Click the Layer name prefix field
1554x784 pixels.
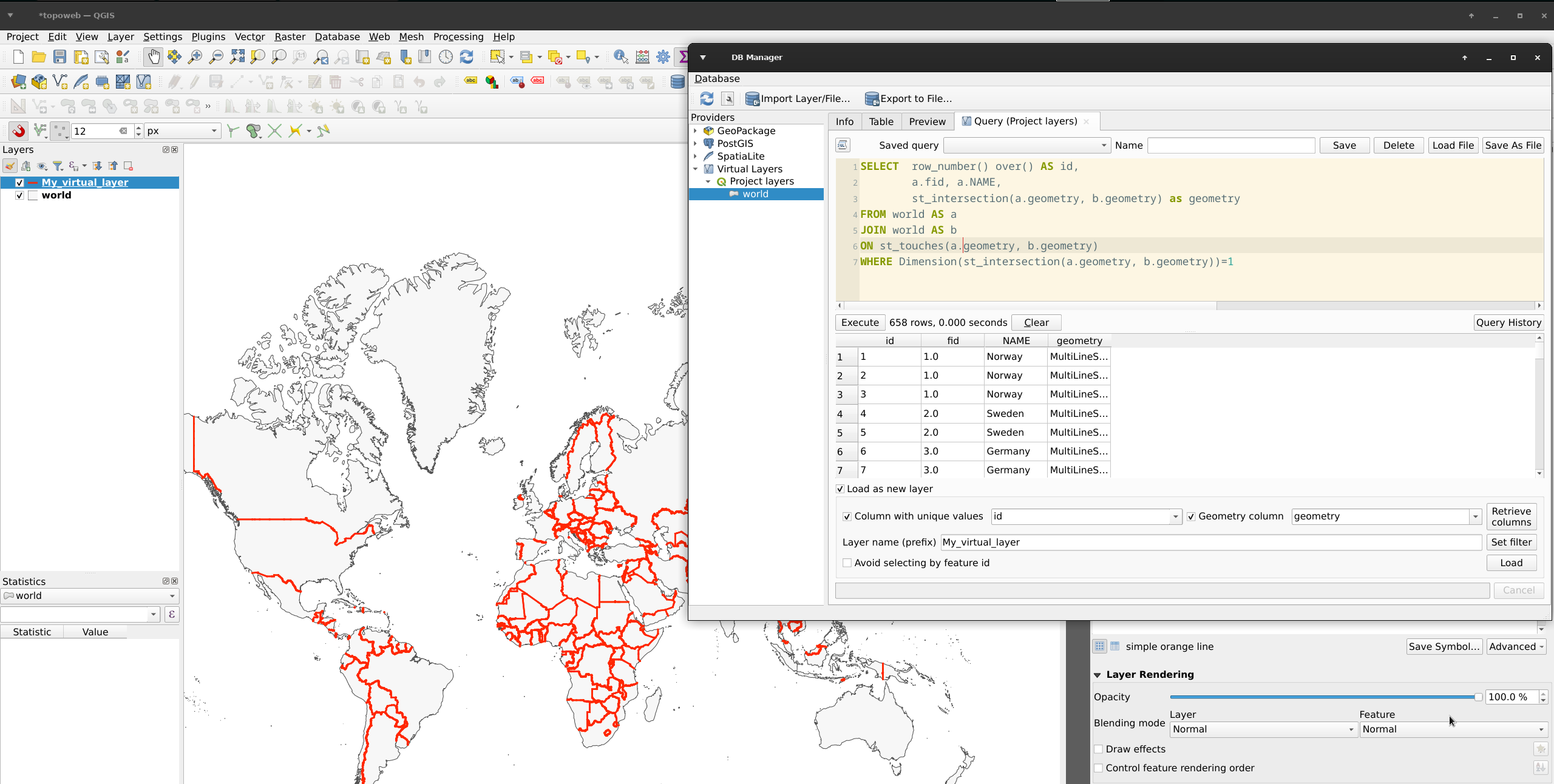(1211, 542)
